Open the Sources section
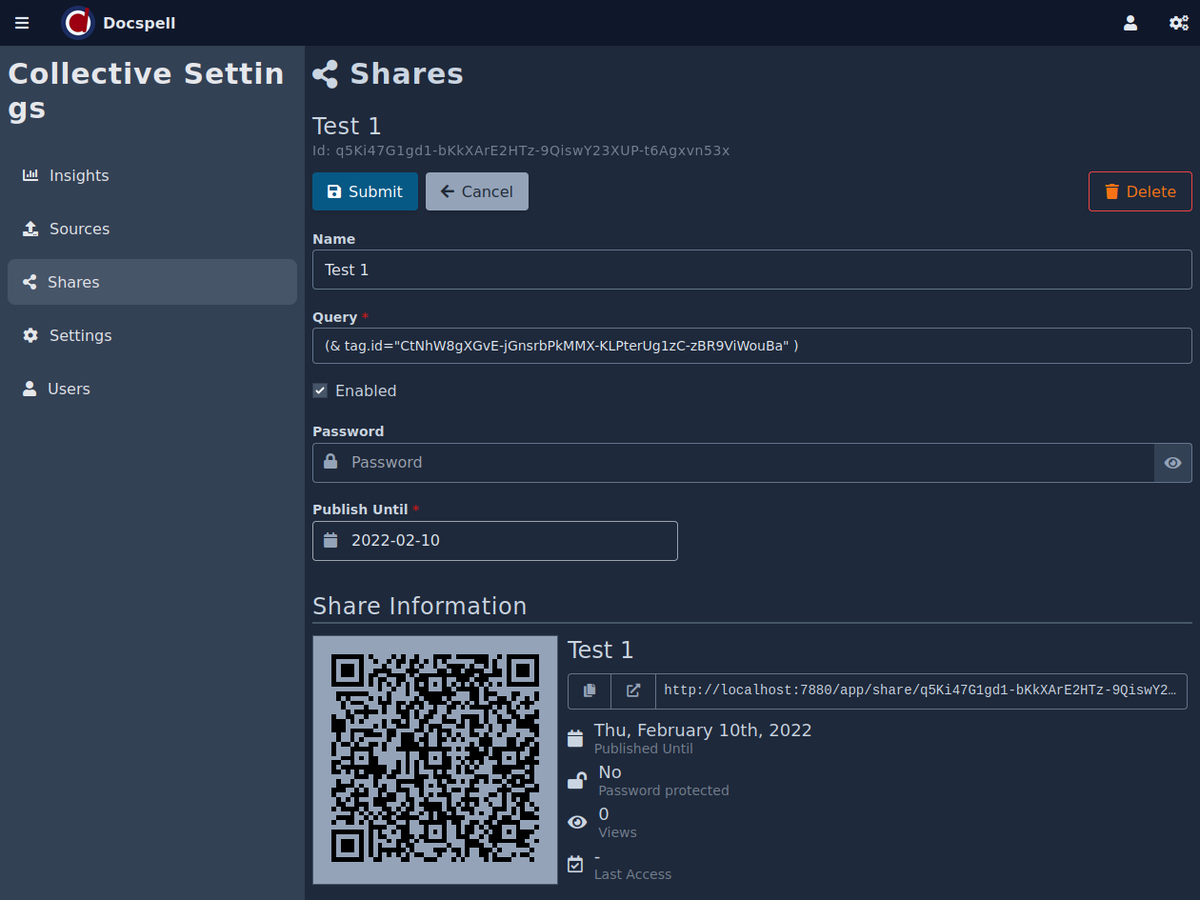Viewport: 1200px width, 900px height. tap(79, 229)
